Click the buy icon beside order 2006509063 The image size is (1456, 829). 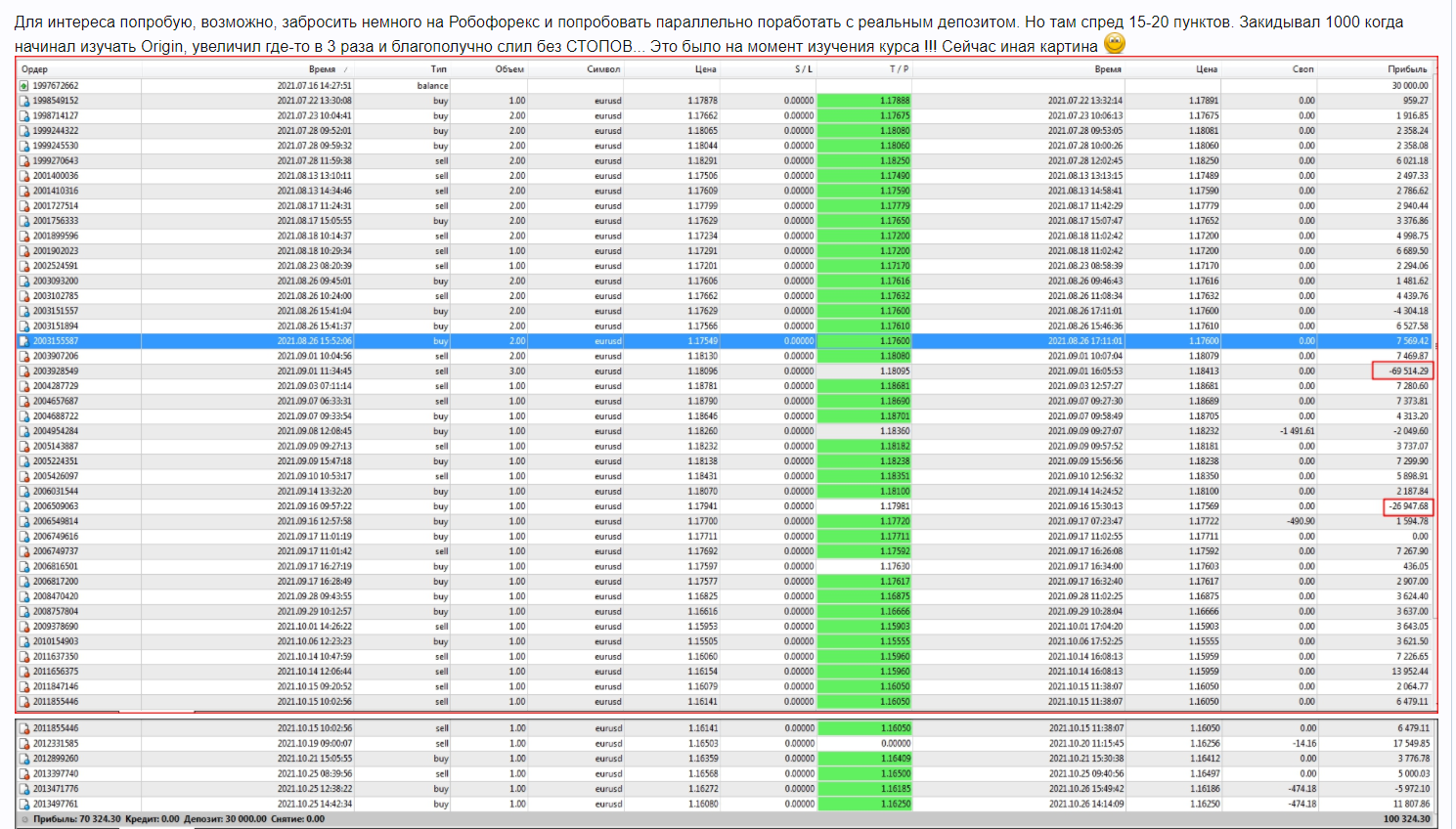pyautogui.click(x=24, y=506)
